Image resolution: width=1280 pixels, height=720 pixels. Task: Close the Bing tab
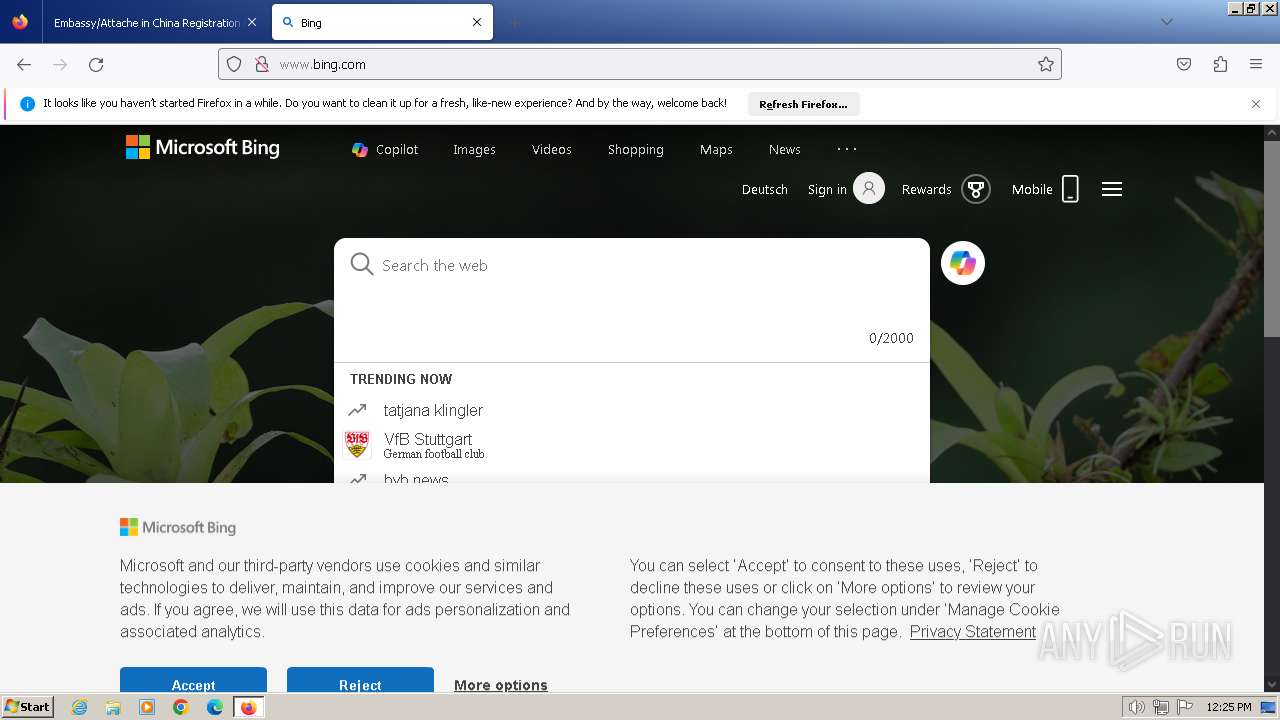477,22
